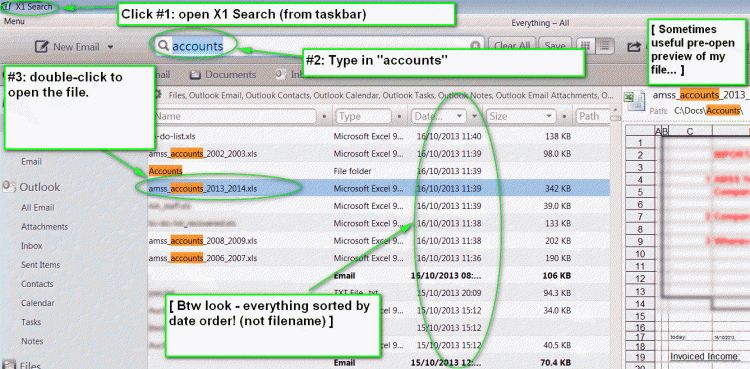Screen dimensions: 750x369
Task: Click the 70.4 KB Email result
Action: [378, 362]
